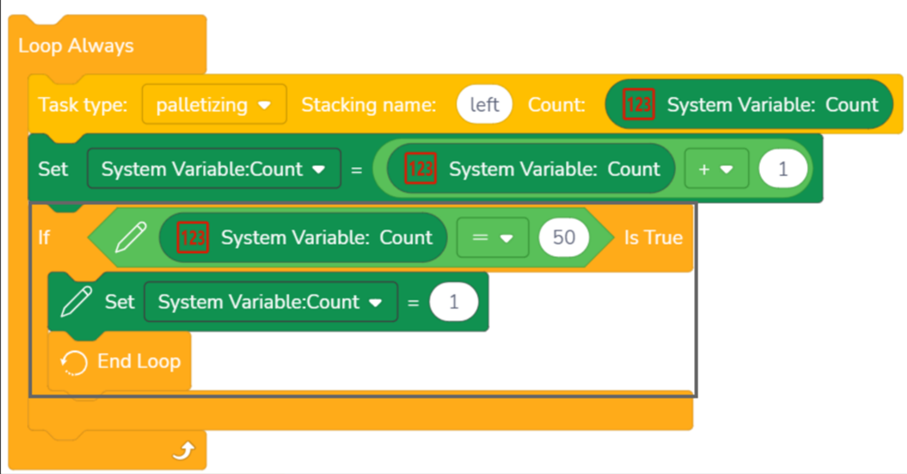Select the End Loop block
This screenshot has height=474, width=907.
(120, 362)
